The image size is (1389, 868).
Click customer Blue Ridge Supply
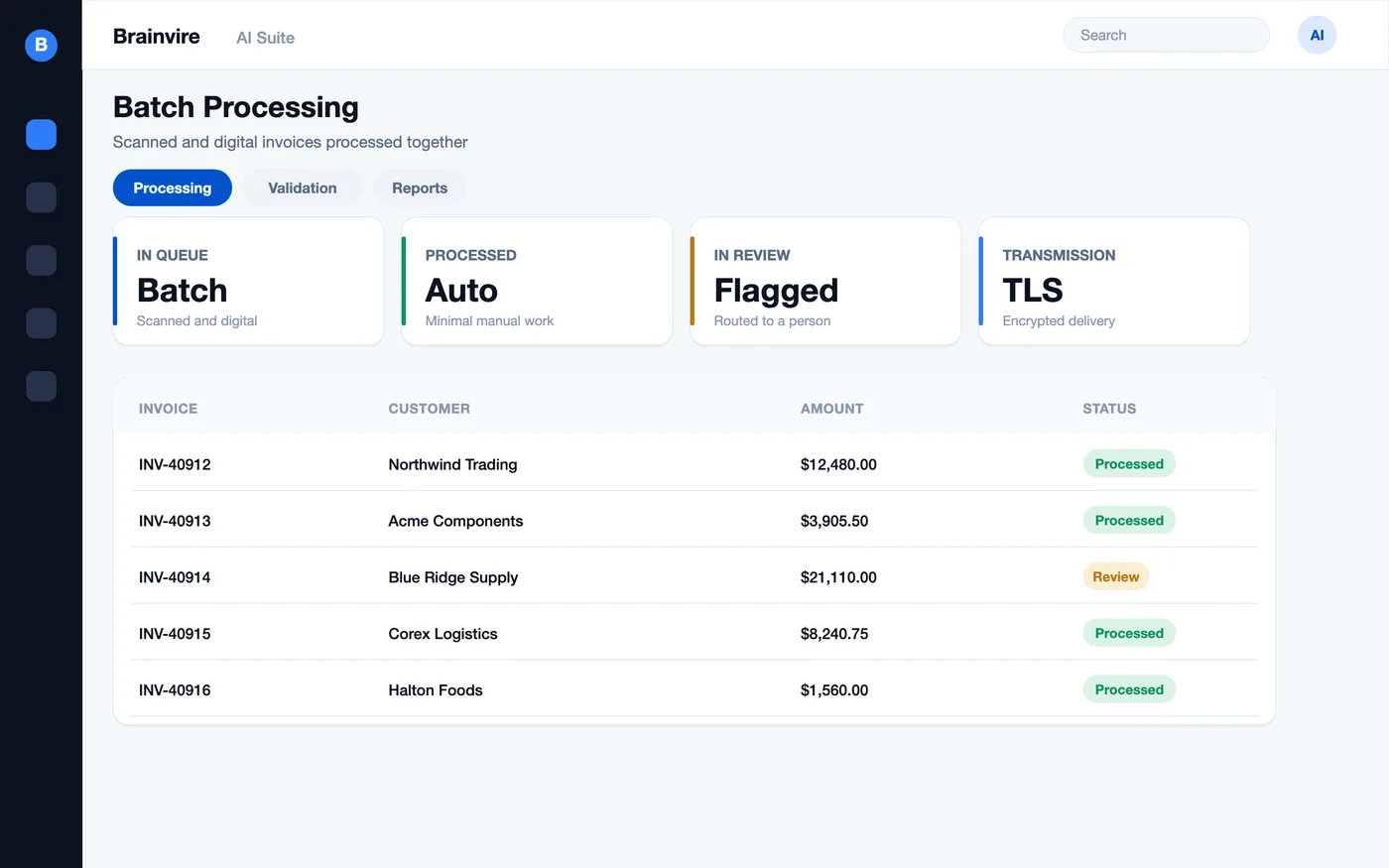point(453,577)
